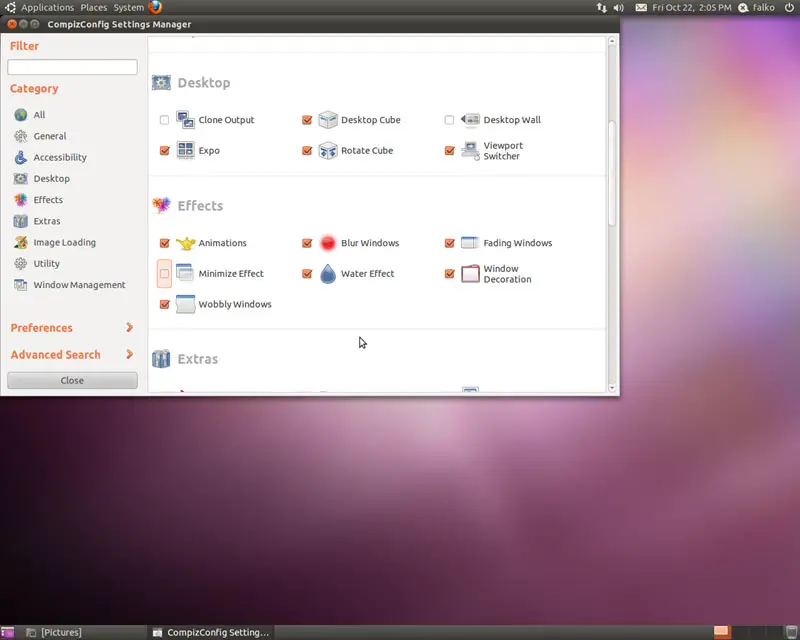Click the workspace switcher in bottom panel

click(x=747, y=632)
